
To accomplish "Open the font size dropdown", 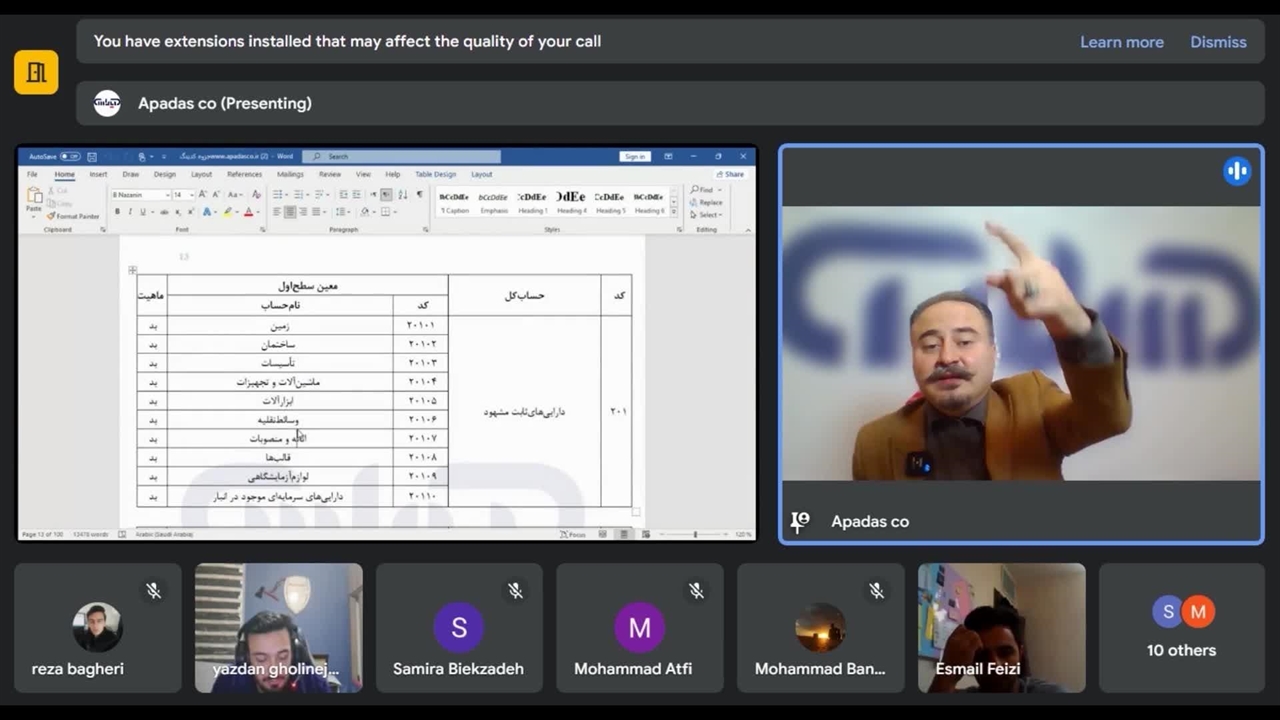I will pos(190,195).
